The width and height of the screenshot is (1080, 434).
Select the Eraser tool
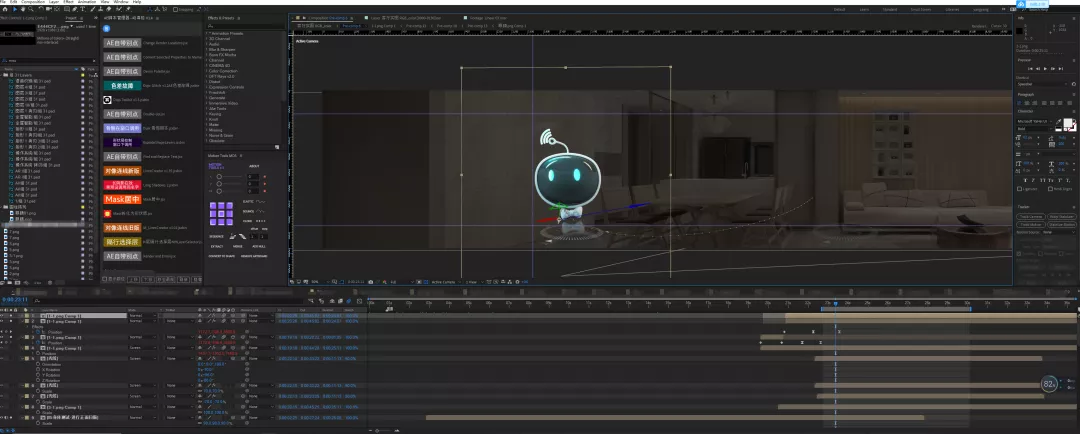(x=109, y=10)
